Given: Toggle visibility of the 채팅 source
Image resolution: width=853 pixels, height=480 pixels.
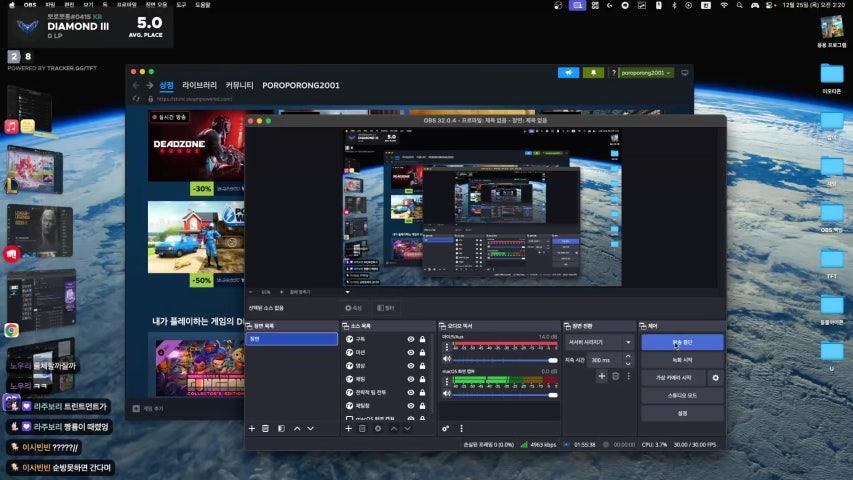Looking at the screenshot, I should (x=410, y=379).
